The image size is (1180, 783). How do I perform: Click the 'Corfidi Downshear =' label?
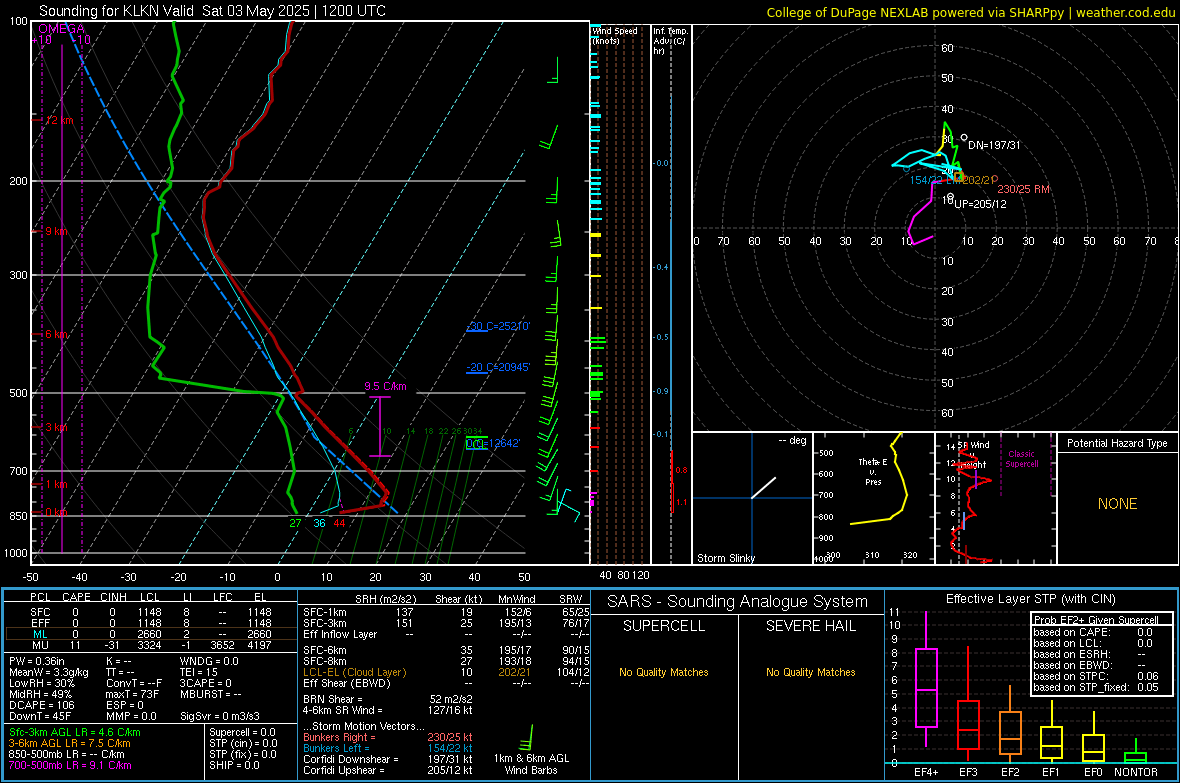pyautogui.click(x=351, y=759)
